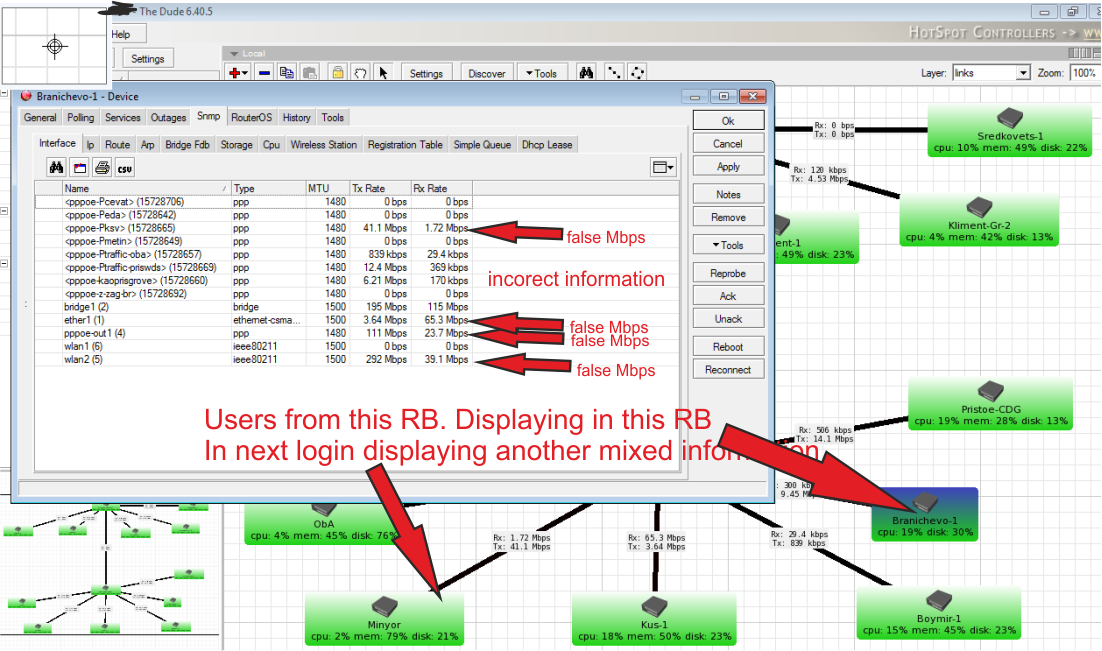The height and width of the screenshot is (651, 1102).
Task: Click the Unack button
Action: (728, 319)
